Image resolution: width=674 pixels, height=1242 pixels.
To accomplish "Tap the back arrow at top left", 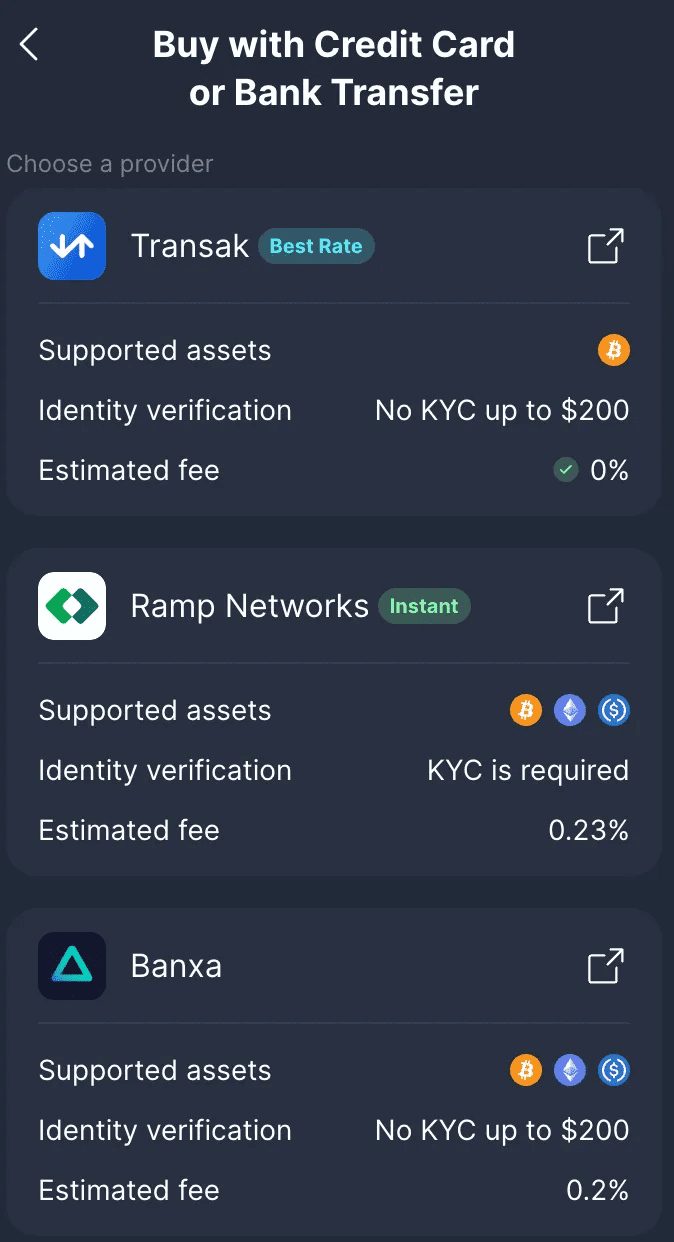I will click(27, 44).
